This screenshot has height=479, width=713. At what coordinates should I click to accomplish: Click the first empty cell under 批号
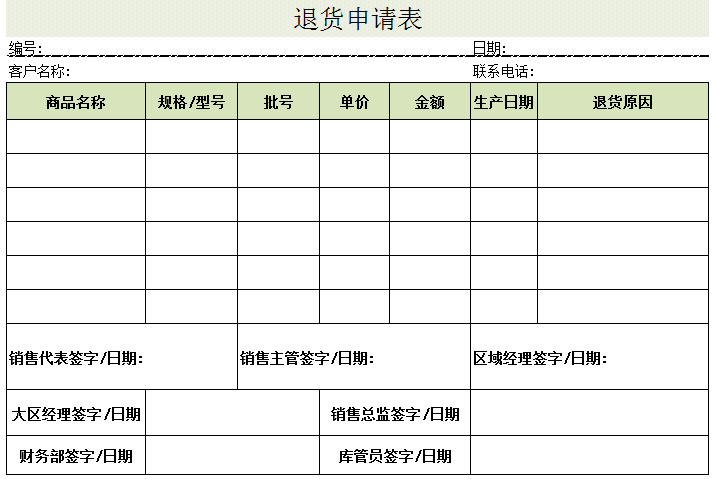[x=278, y=136]
